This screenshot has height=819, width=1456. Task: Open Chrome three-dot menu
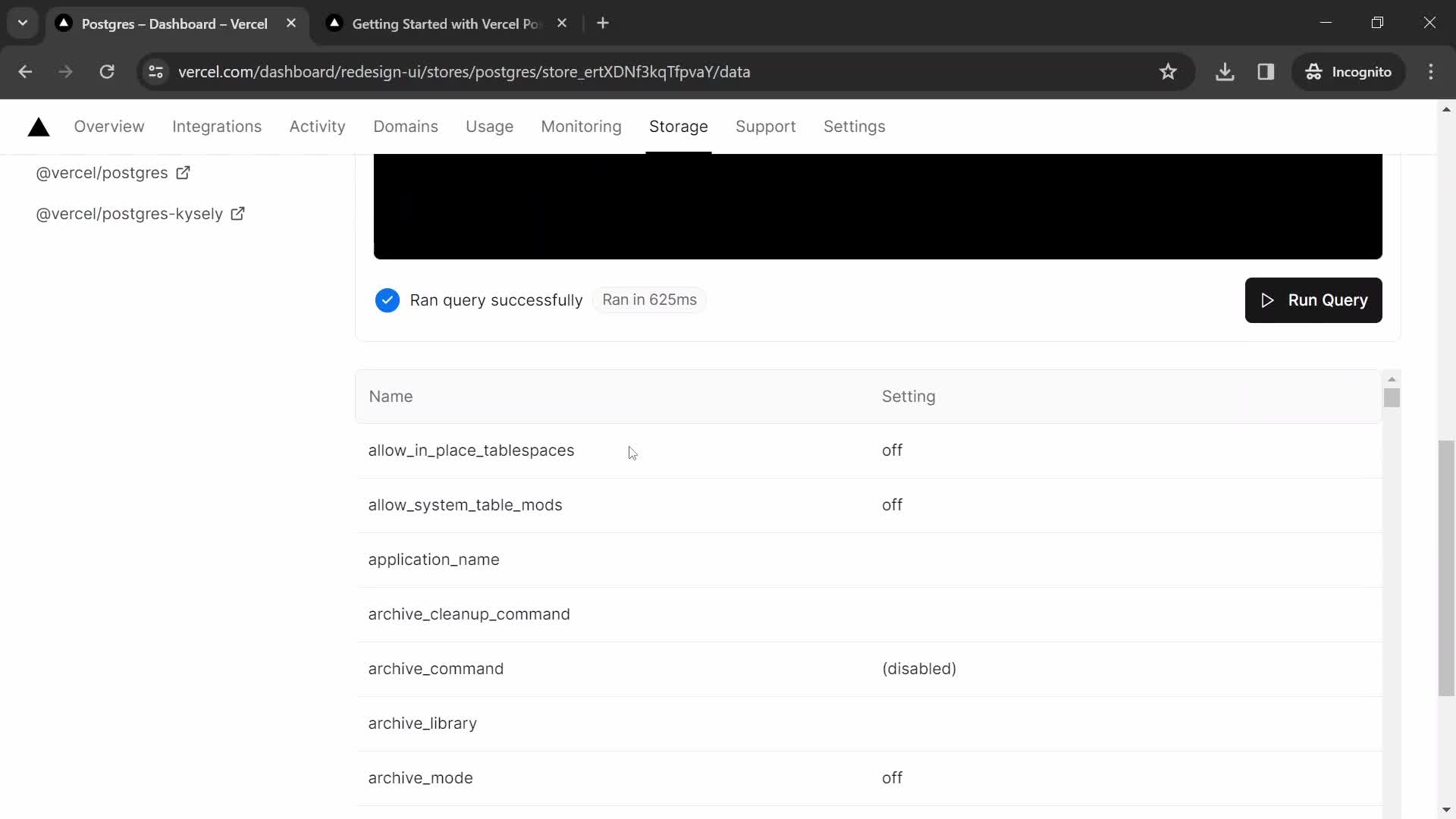point(1431,72)
